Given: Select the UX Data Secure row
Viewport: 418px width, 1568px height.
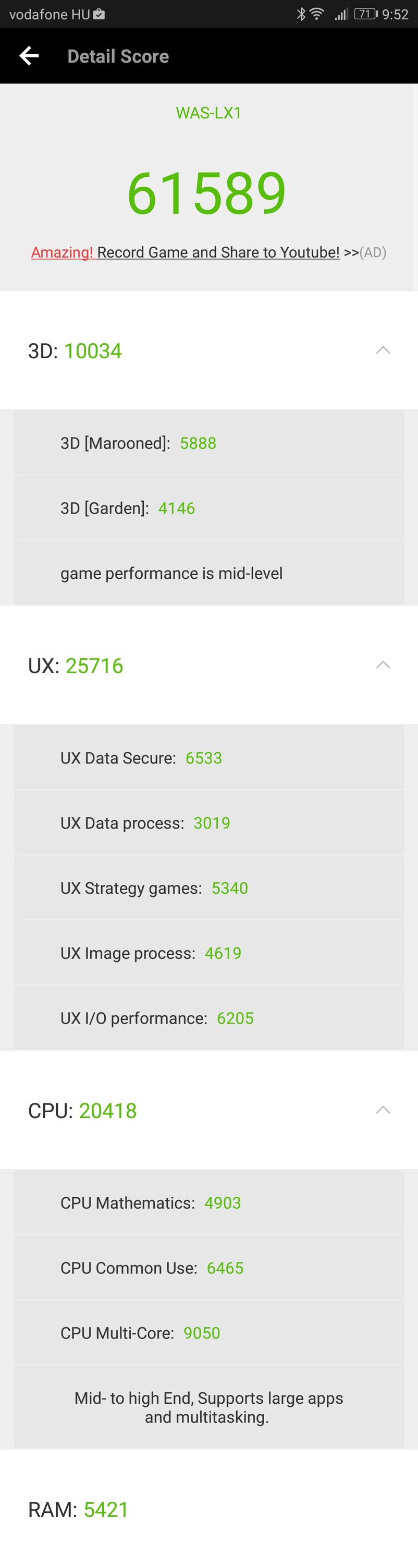Looking at the screenshot, I should click(x=208, y=758).
